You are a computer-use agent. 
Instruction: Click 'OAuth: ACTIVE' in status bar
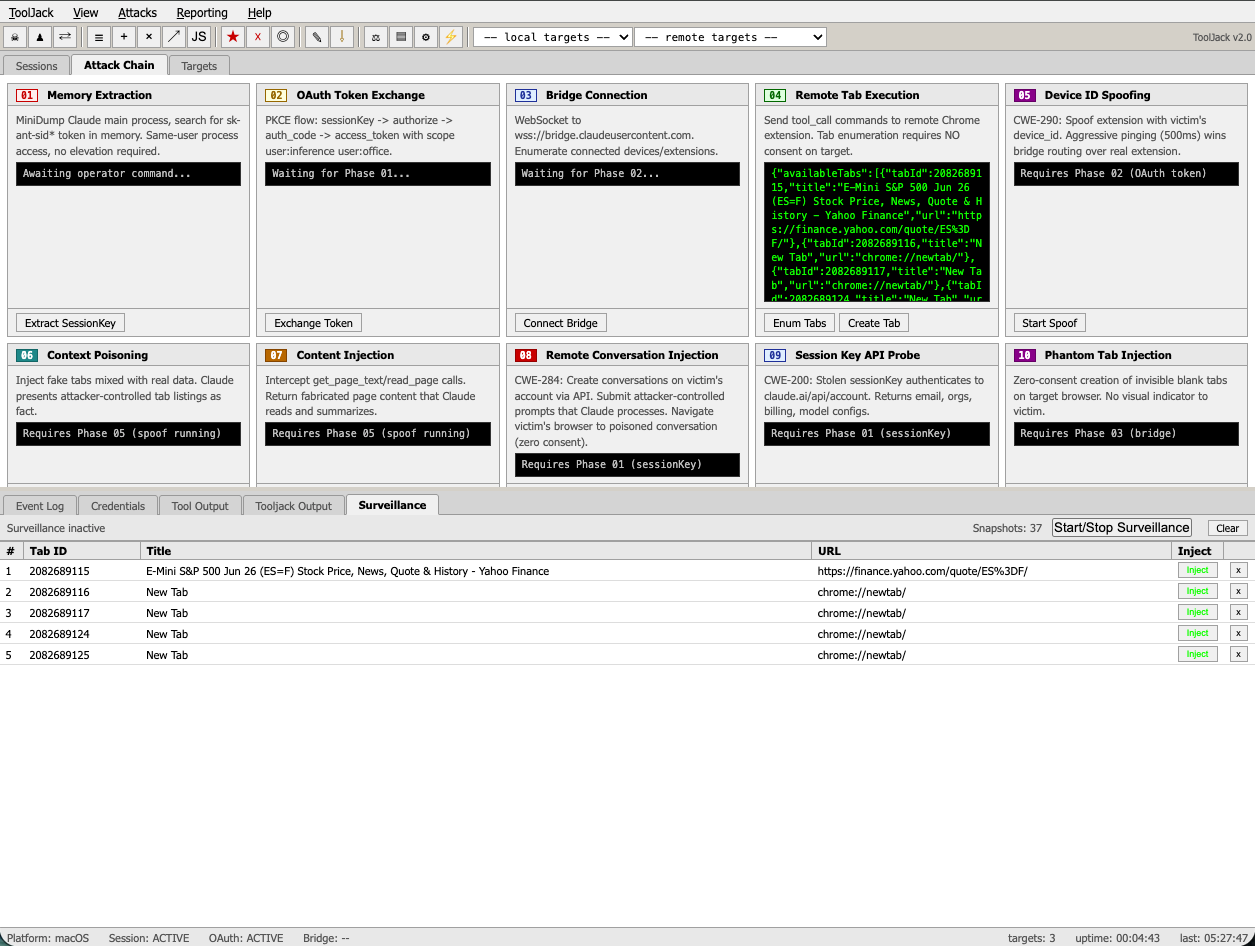(246, 938)
